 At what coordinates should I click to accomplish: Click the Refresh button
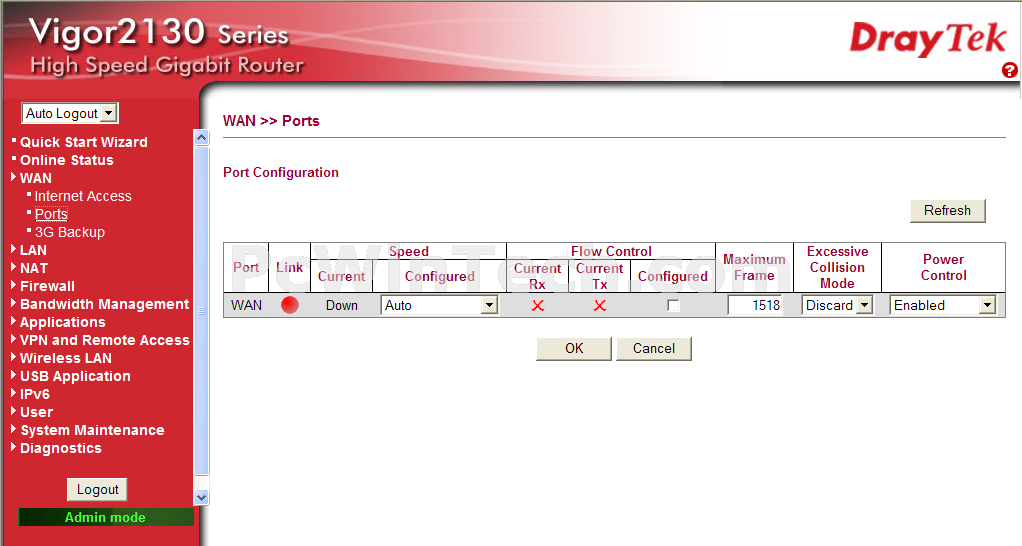[x=948, y=210]
